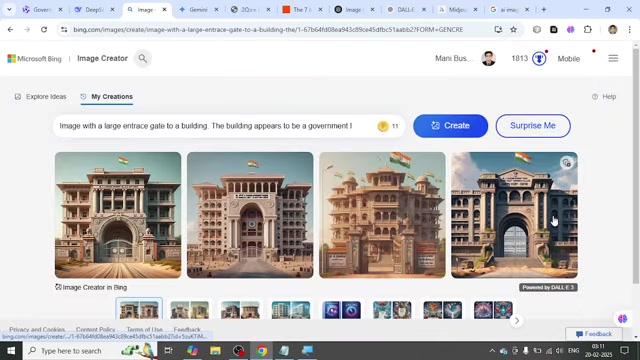640x360 pixels.
Task: Select the blue glass building creation thumbnail
Action: coord(291,310)
